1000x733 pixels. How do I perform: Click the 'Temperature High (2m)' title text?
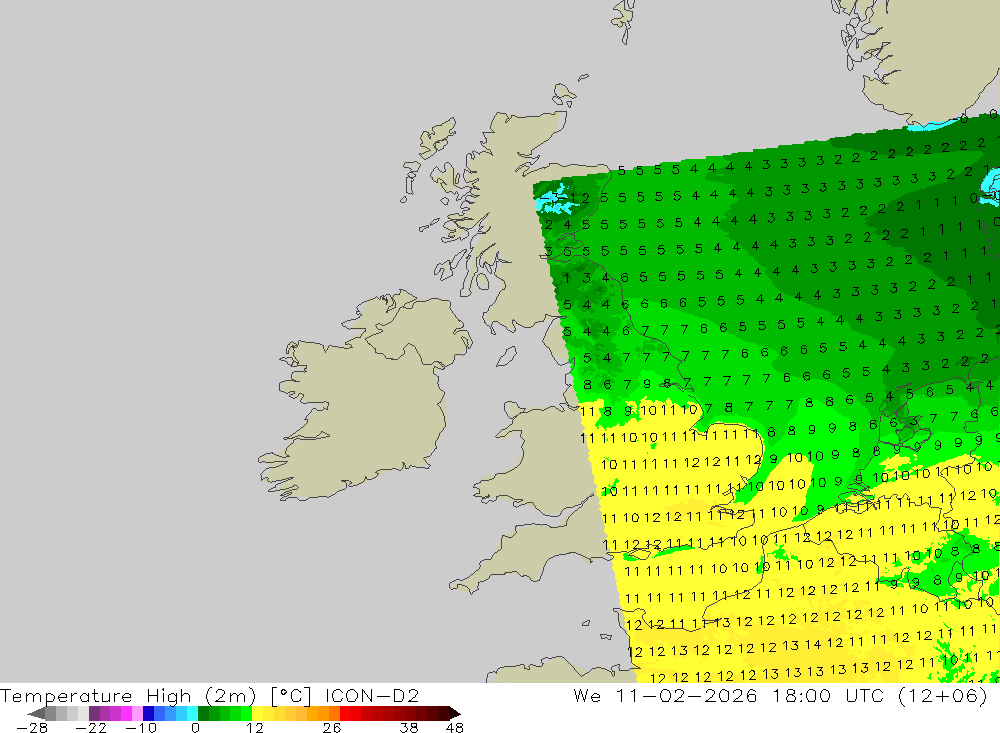point(128,695)
